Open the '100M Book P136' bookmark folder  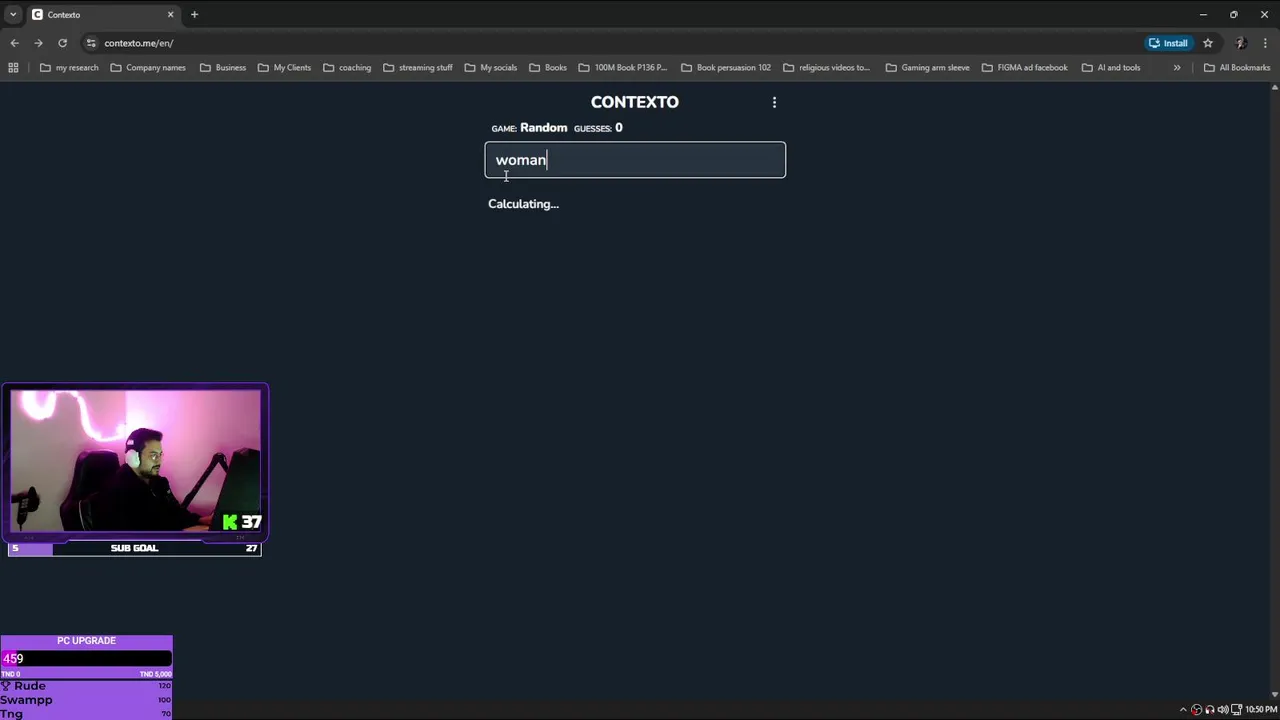tap(623, 67)
